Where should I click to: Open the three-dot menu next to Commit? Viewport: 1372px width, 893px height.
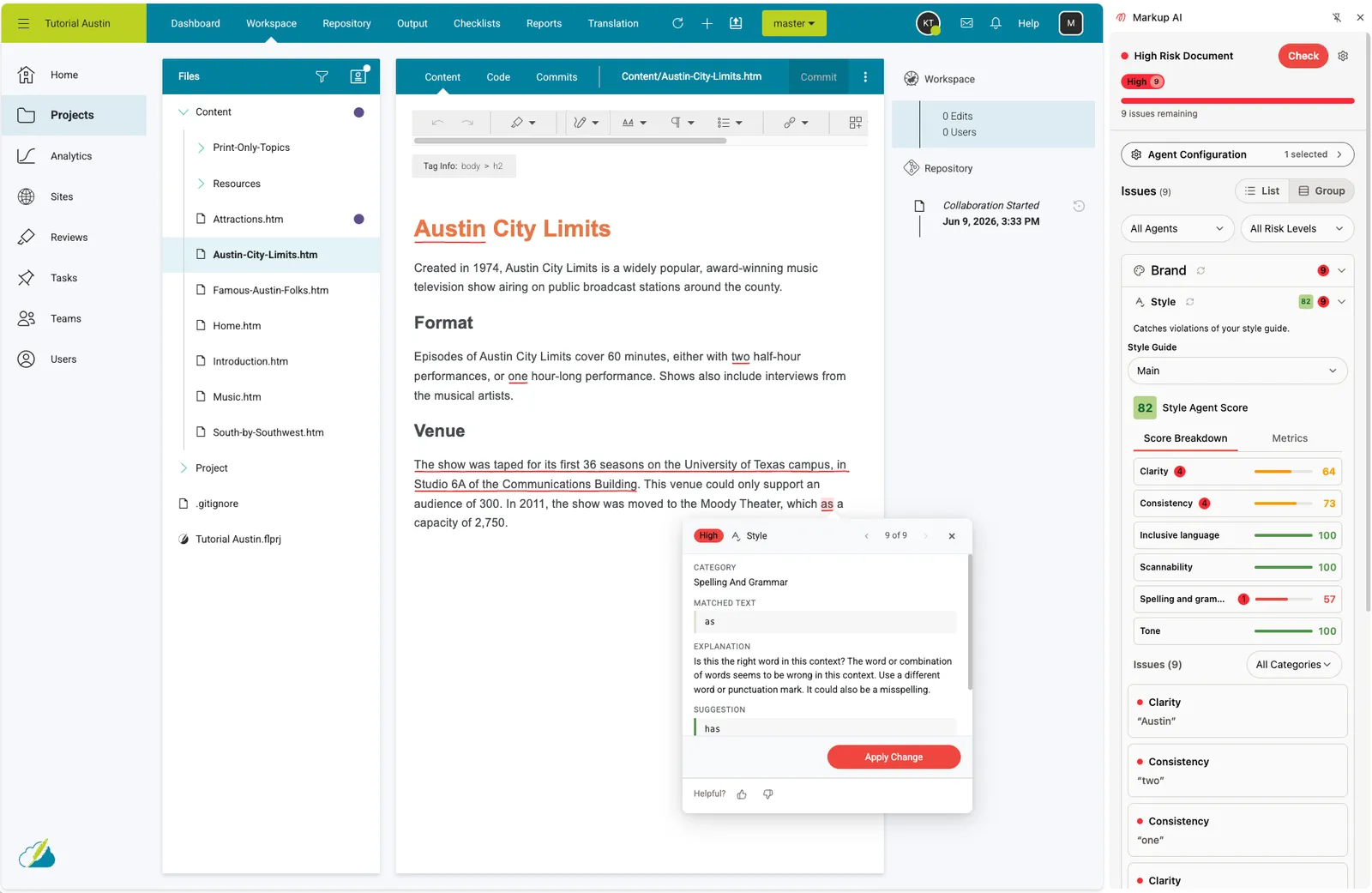coord(865,76)
